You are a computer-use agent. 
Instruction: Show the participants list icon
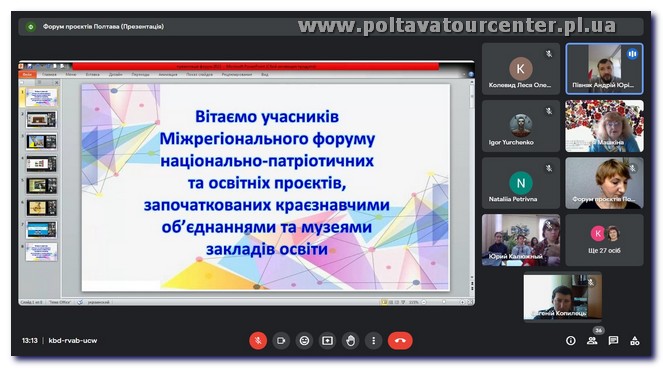coord(592,341)
